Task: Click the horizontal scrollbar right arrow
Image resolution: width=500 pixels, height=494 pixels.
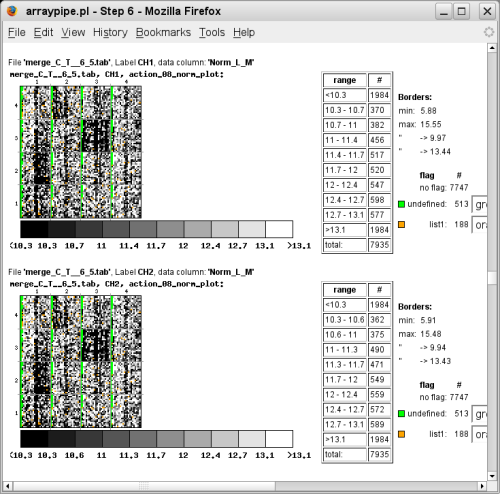Action: [482, 486]
